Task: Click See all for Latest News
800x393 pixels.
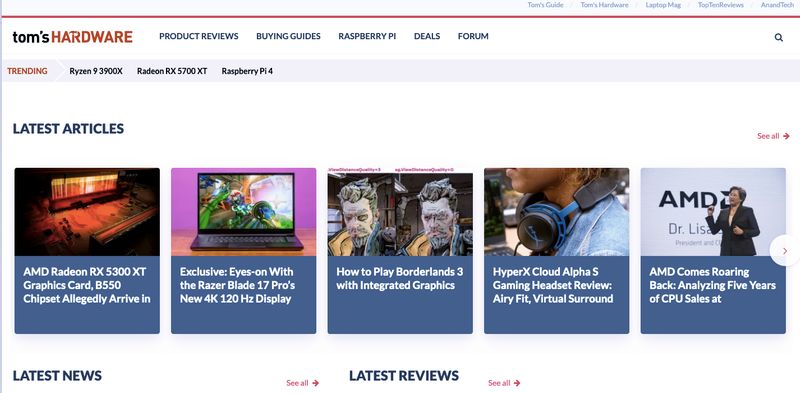Action: pos(303,383)
